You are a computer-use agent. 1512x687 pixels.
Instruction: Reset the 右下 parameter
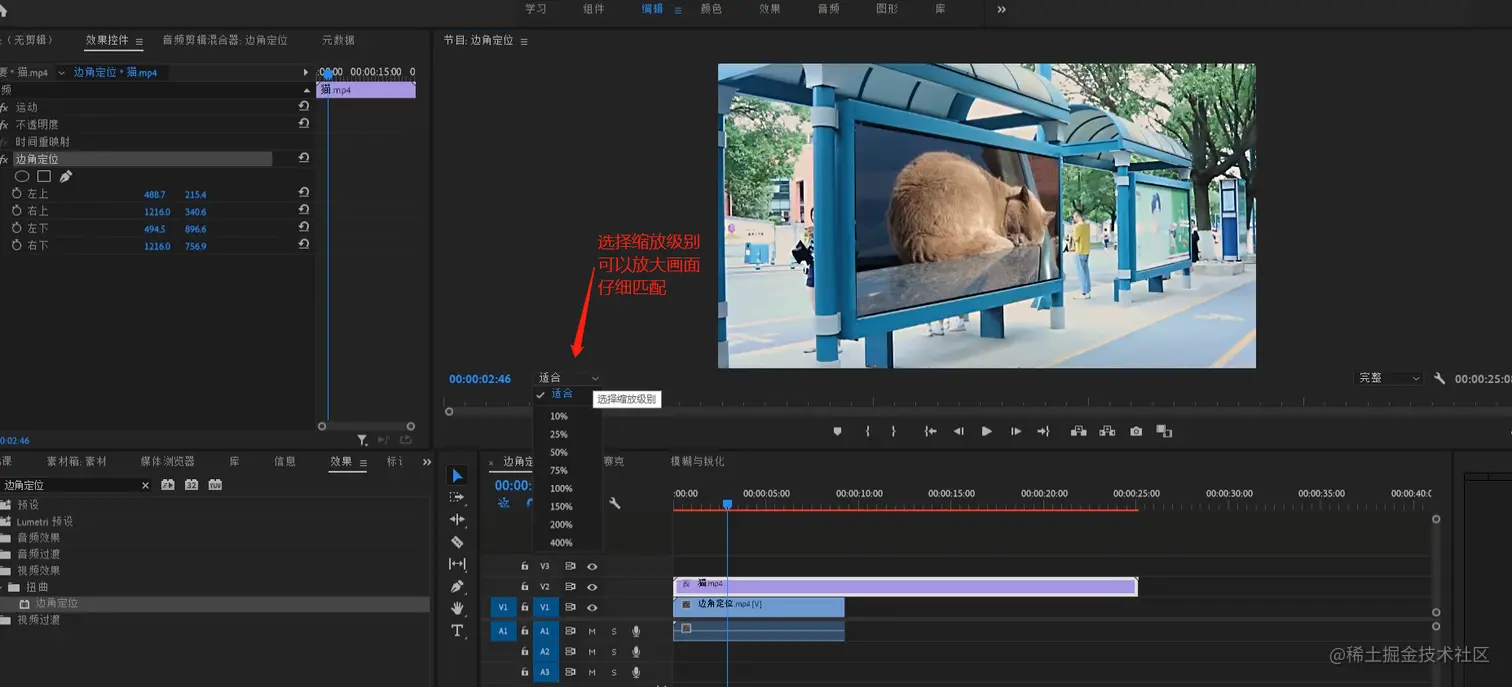(x=304, y=244)
